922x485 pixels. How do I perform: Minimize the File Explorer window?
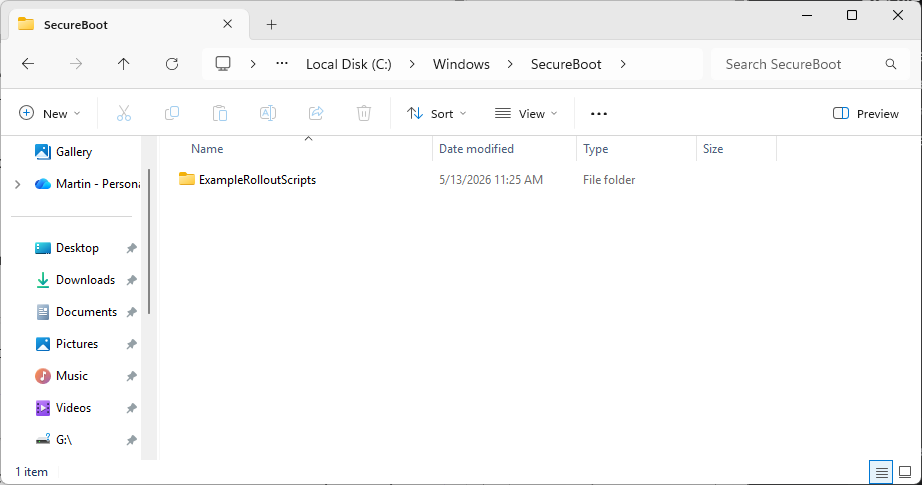(x=807, y=15)
